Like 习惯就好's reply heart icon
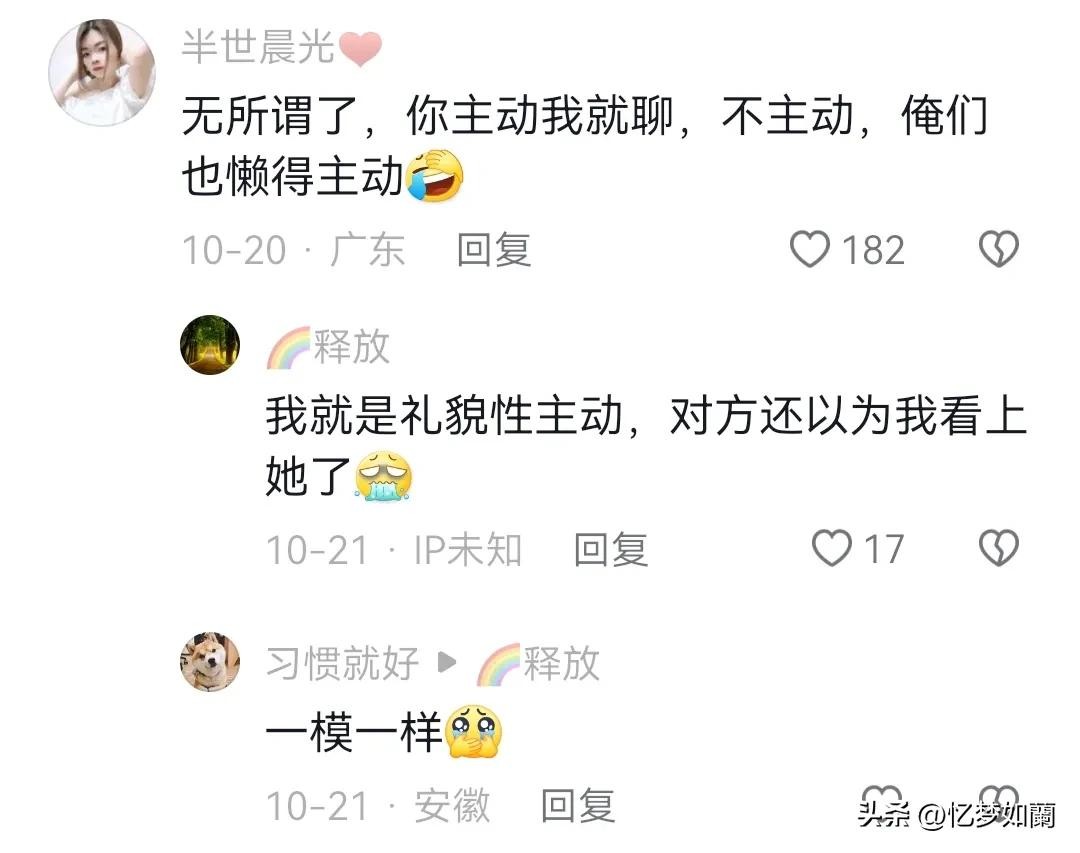This screenshot has height=853, width=1080. point(882,799)
